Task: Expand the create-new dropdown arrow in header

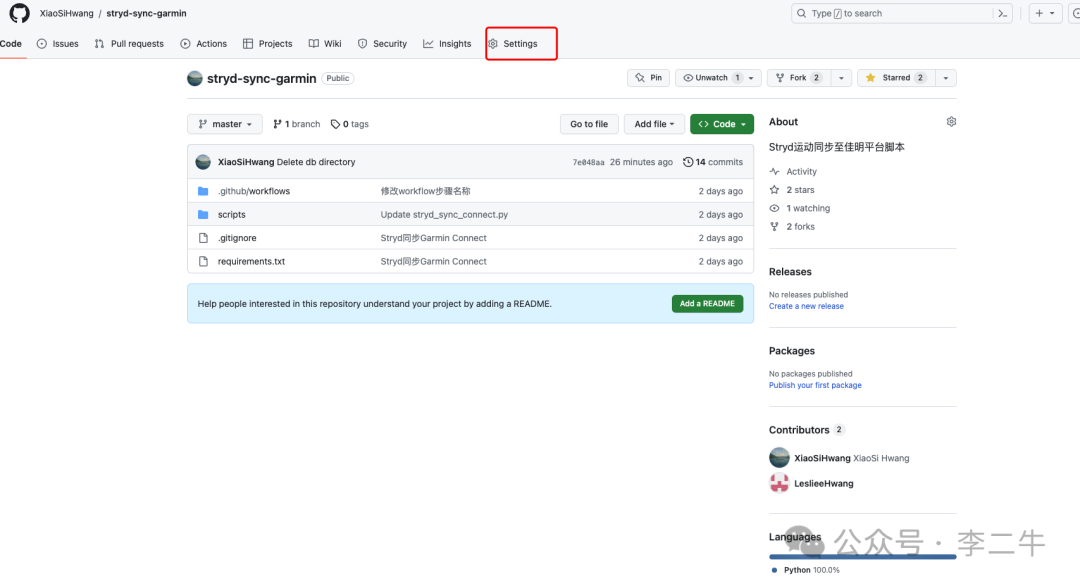Action: pos(1052,13)
